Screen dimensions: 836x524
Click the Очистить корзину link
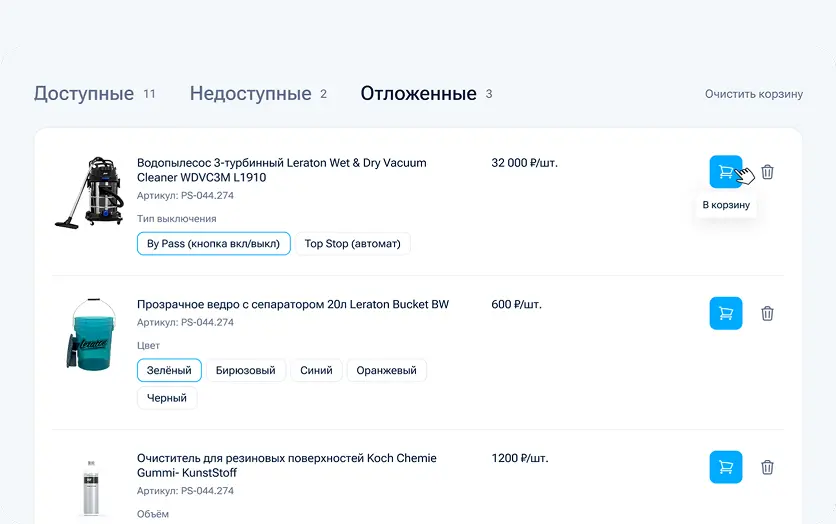(754, 94)
